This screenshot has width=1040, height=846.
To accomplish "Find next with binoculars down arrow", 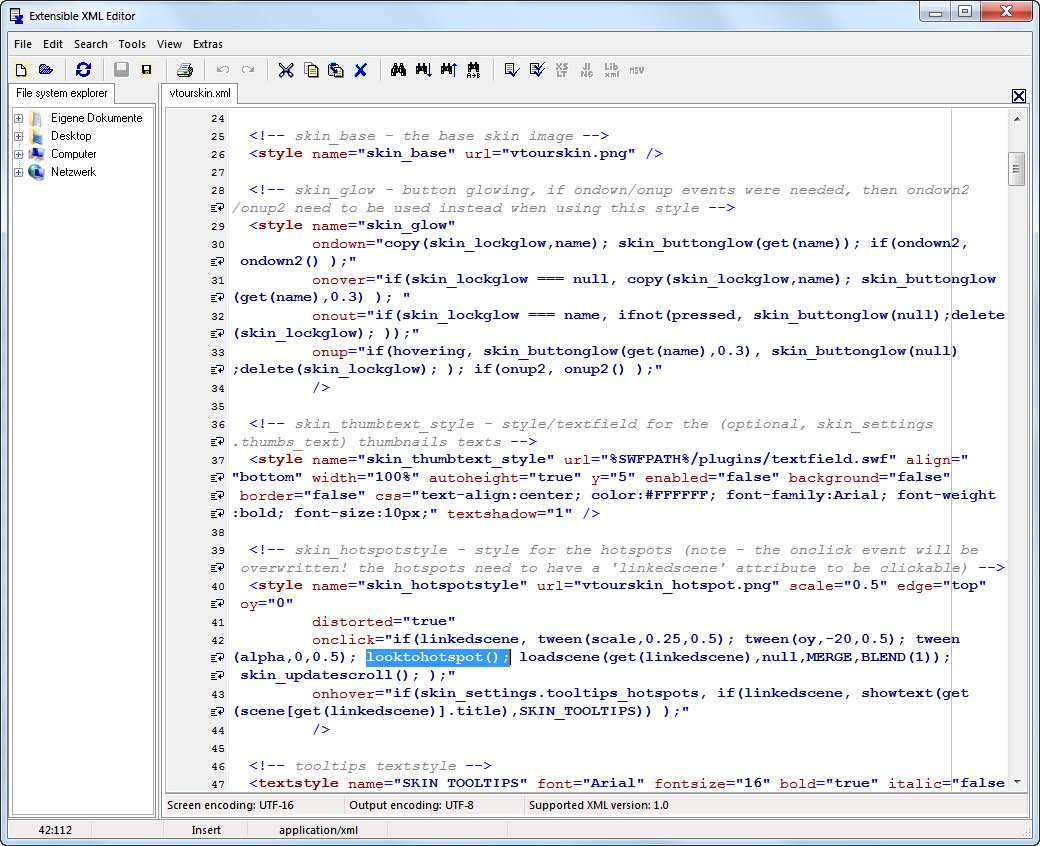I will click(x=423, y=70).
